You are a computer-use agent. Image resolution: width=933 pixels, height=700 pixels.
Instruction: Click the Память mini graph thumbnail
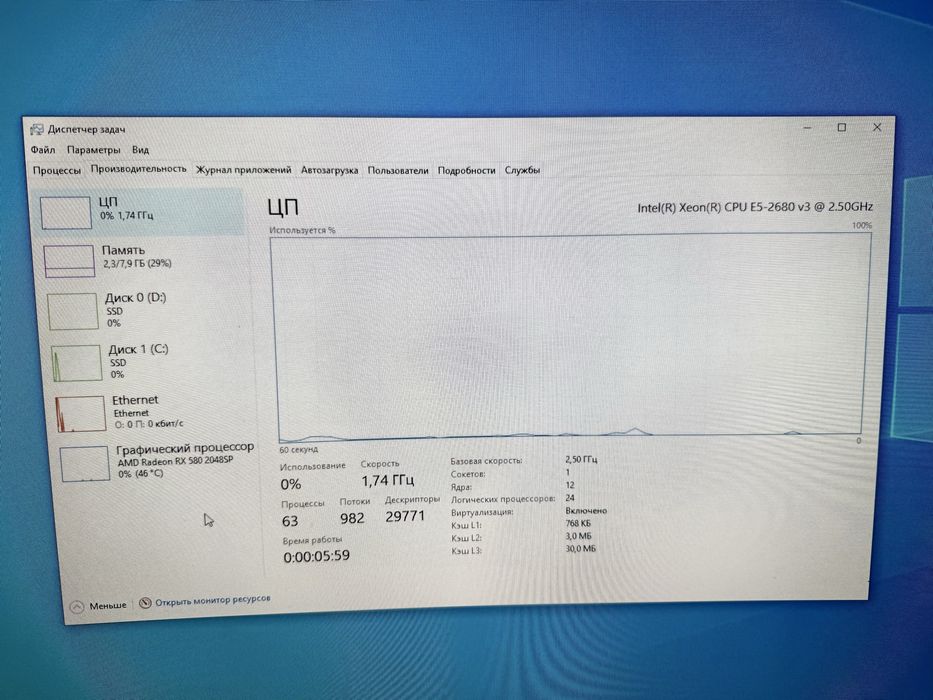click(69, 261)
